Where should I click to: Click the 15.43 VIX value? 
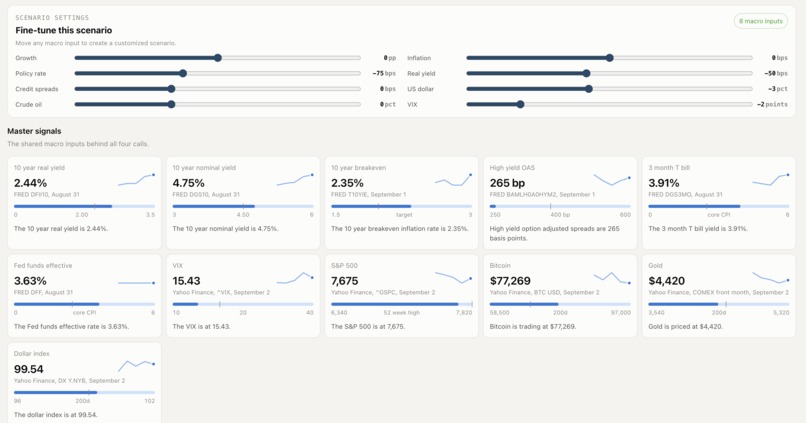(x=187, y=281)
